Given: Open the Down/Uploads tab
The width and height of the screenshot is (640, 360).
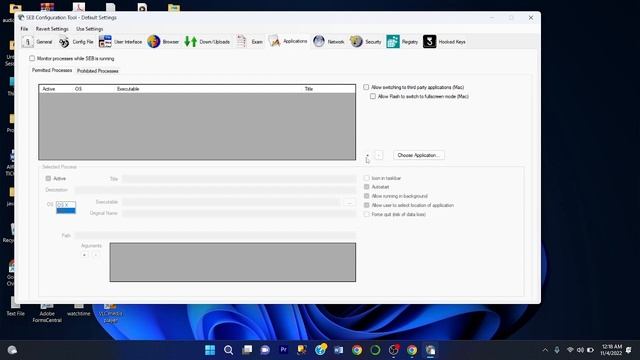Looking at the screenshot, I should coord(207,42).
